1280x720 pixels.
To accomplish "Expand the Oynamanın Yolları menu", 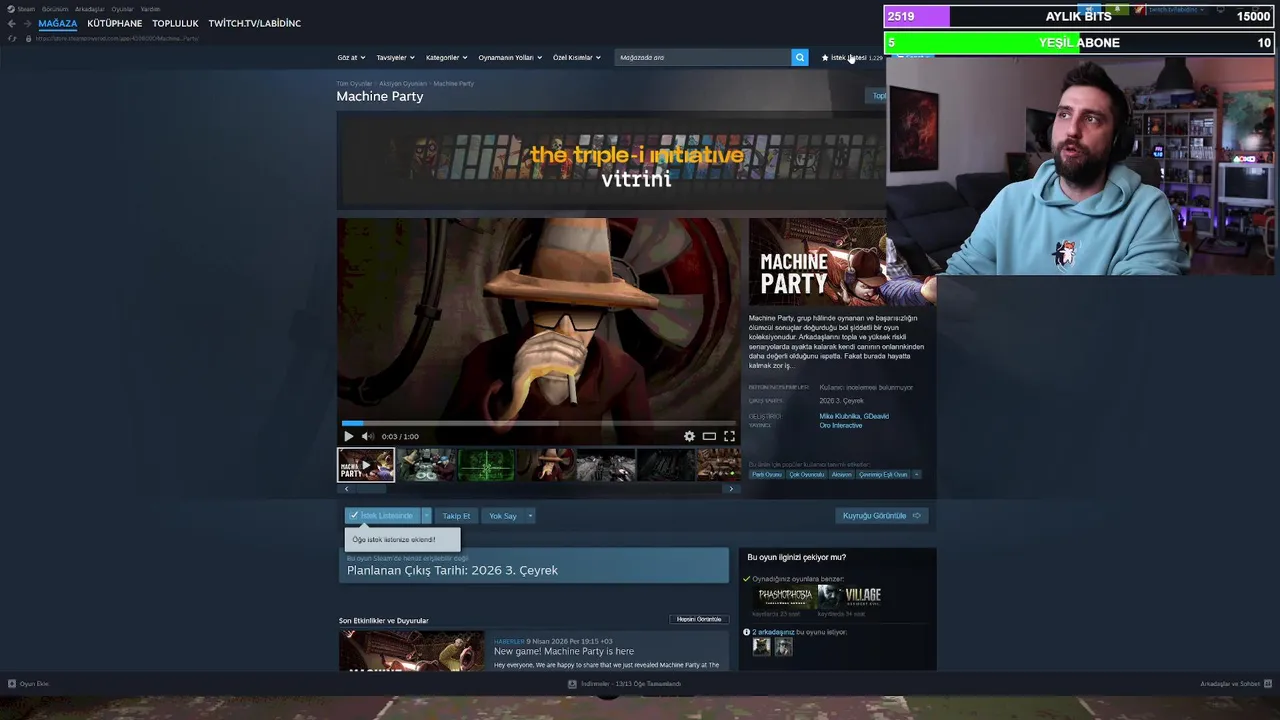I will pyautogui.click(x=510, y=57).
